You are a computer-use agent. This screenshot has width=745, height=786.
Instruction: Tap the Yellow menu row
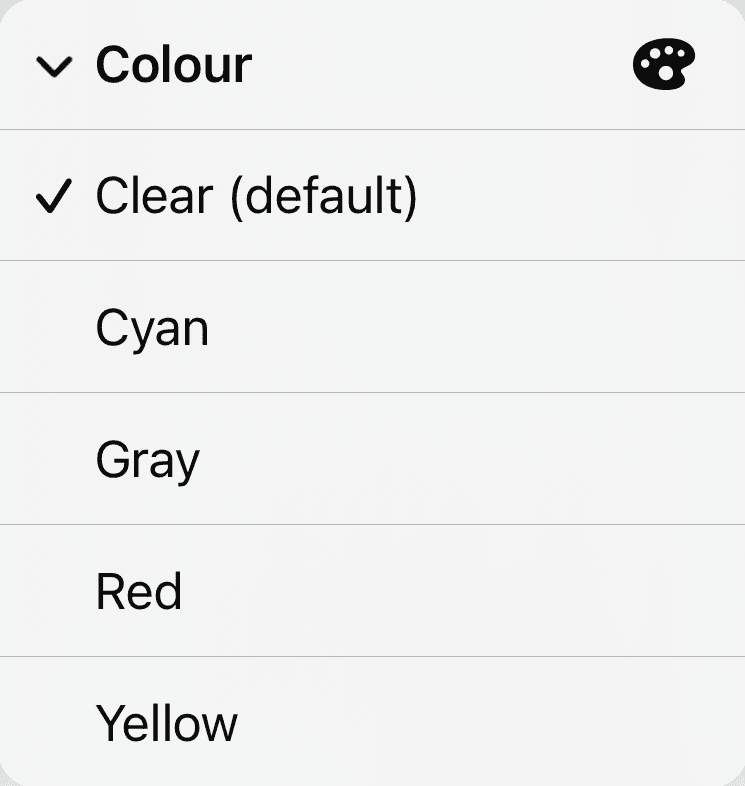click(x=166, y=722)
